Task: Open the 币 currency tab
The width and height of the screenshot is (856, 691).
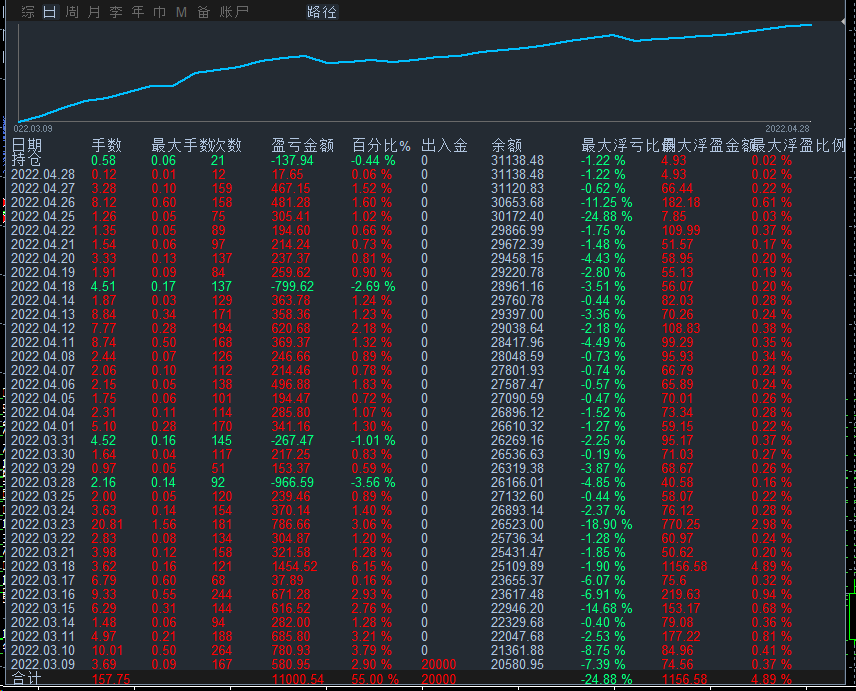Action: tap(160, 12)
